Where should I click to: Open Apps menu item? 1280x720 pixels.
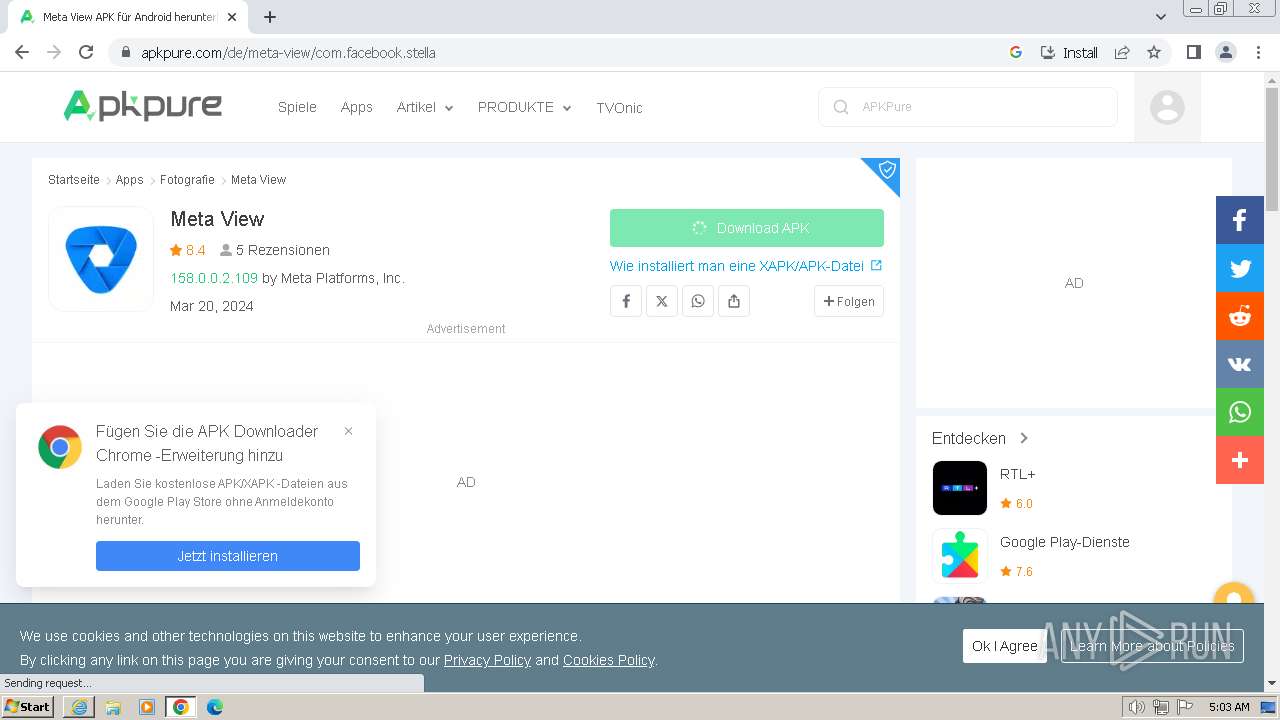(356, 107)
